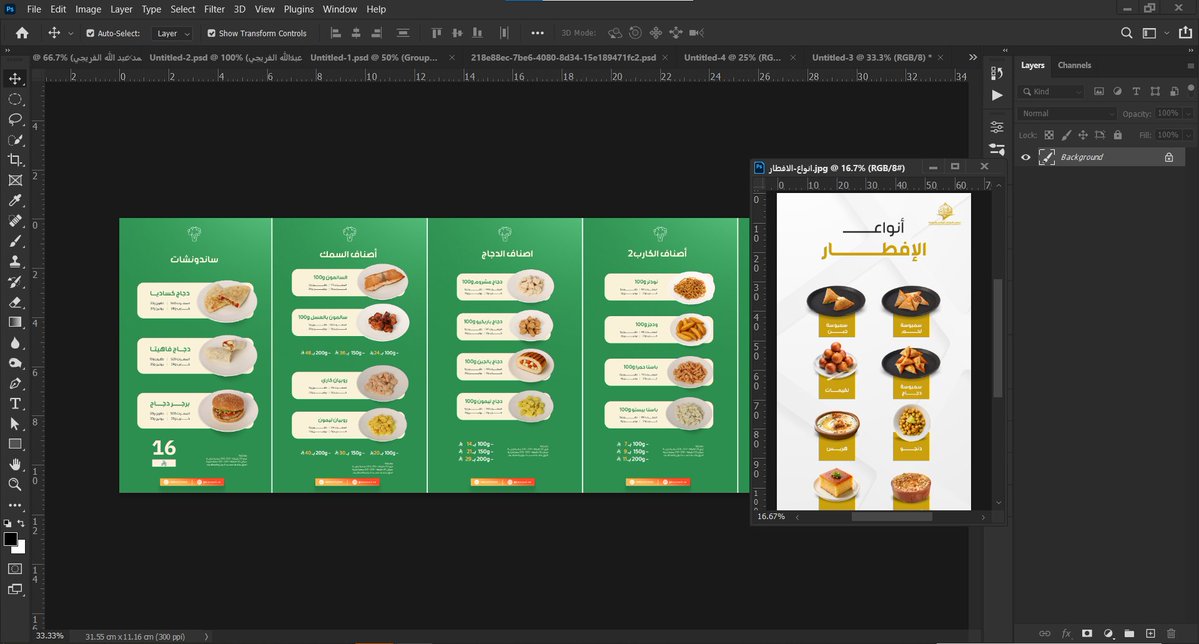
Task: Open the Actions panel play icon
Action: 996,96
